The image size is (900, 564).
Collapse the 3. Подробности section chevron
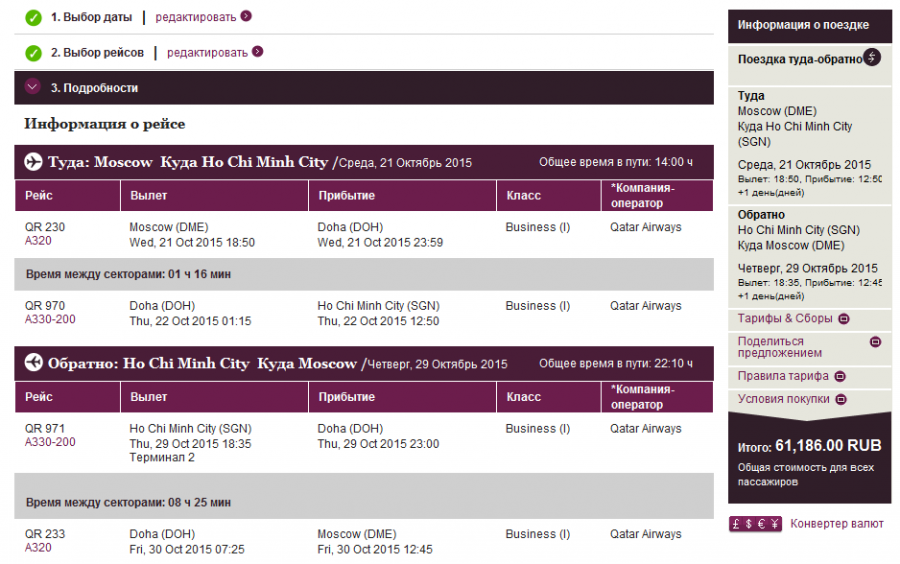click(33, 88)
